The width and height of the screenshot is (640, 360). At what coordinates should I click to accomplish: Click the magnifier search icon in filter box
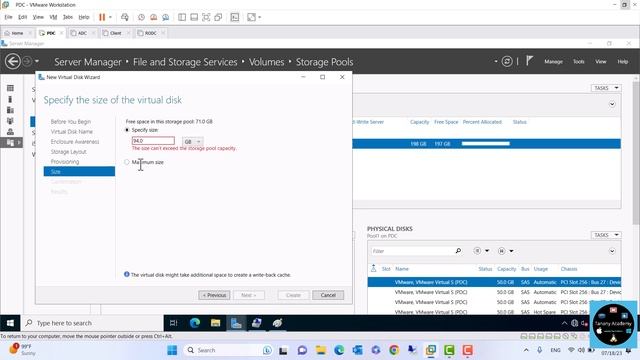coord(458,251)
